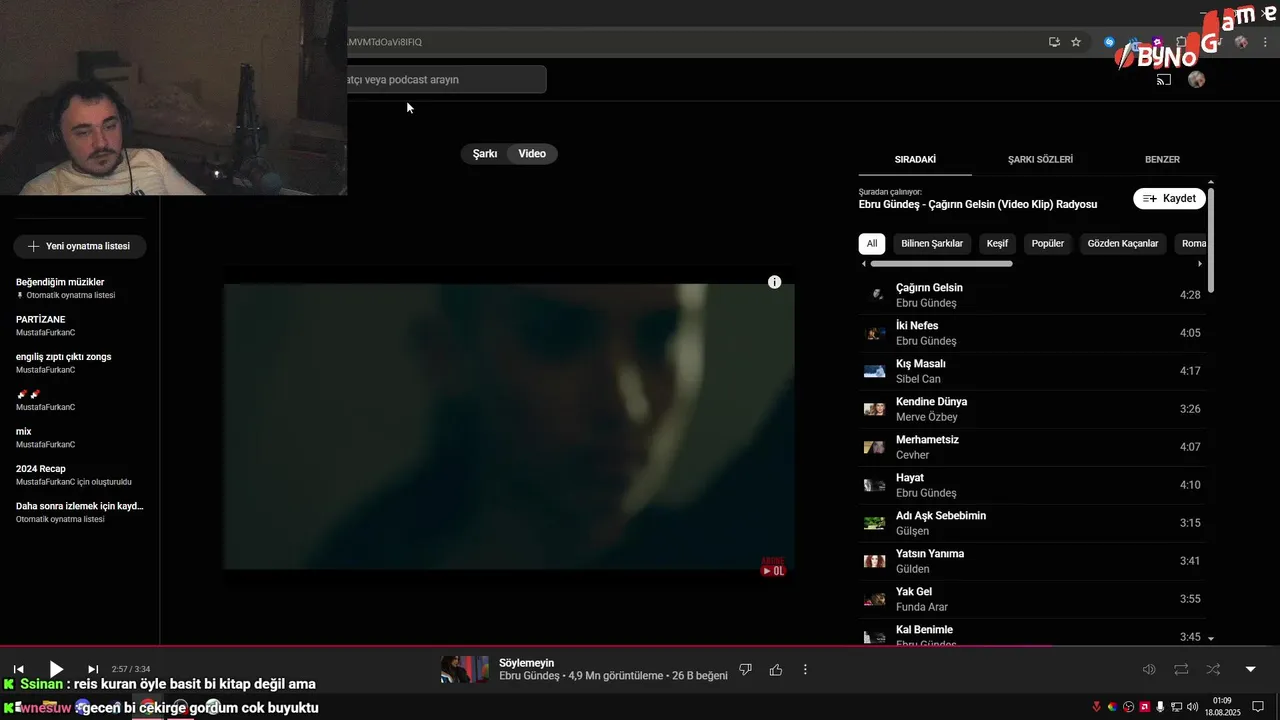Click the queue panel vertical scrollbar
The height and width of the screenshot is (720, 1280).
(x=1211, y=240)
